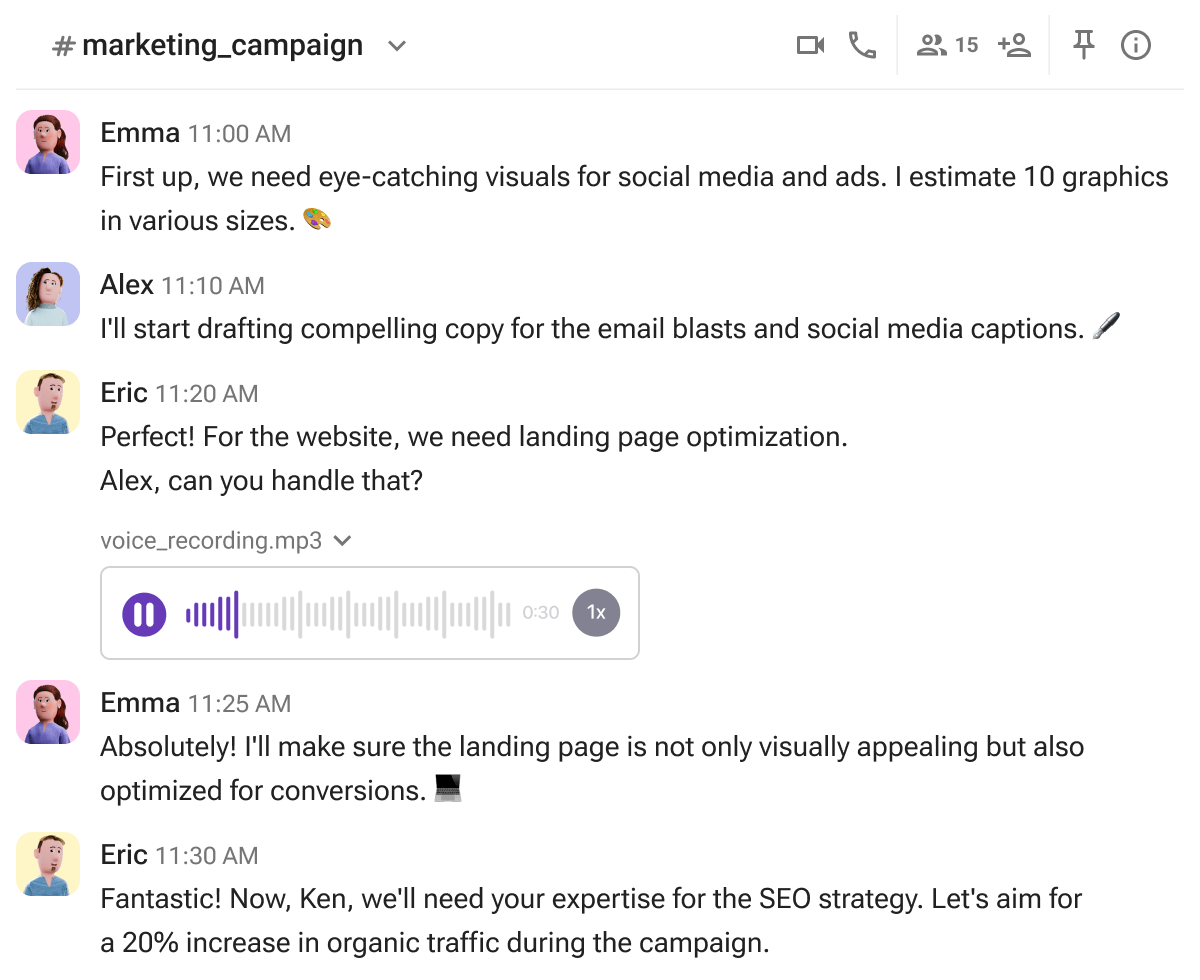The width and height of the screenshot is (1200, 980).
Task: Click Alex's profile avatar
Action: coord(48,294)
